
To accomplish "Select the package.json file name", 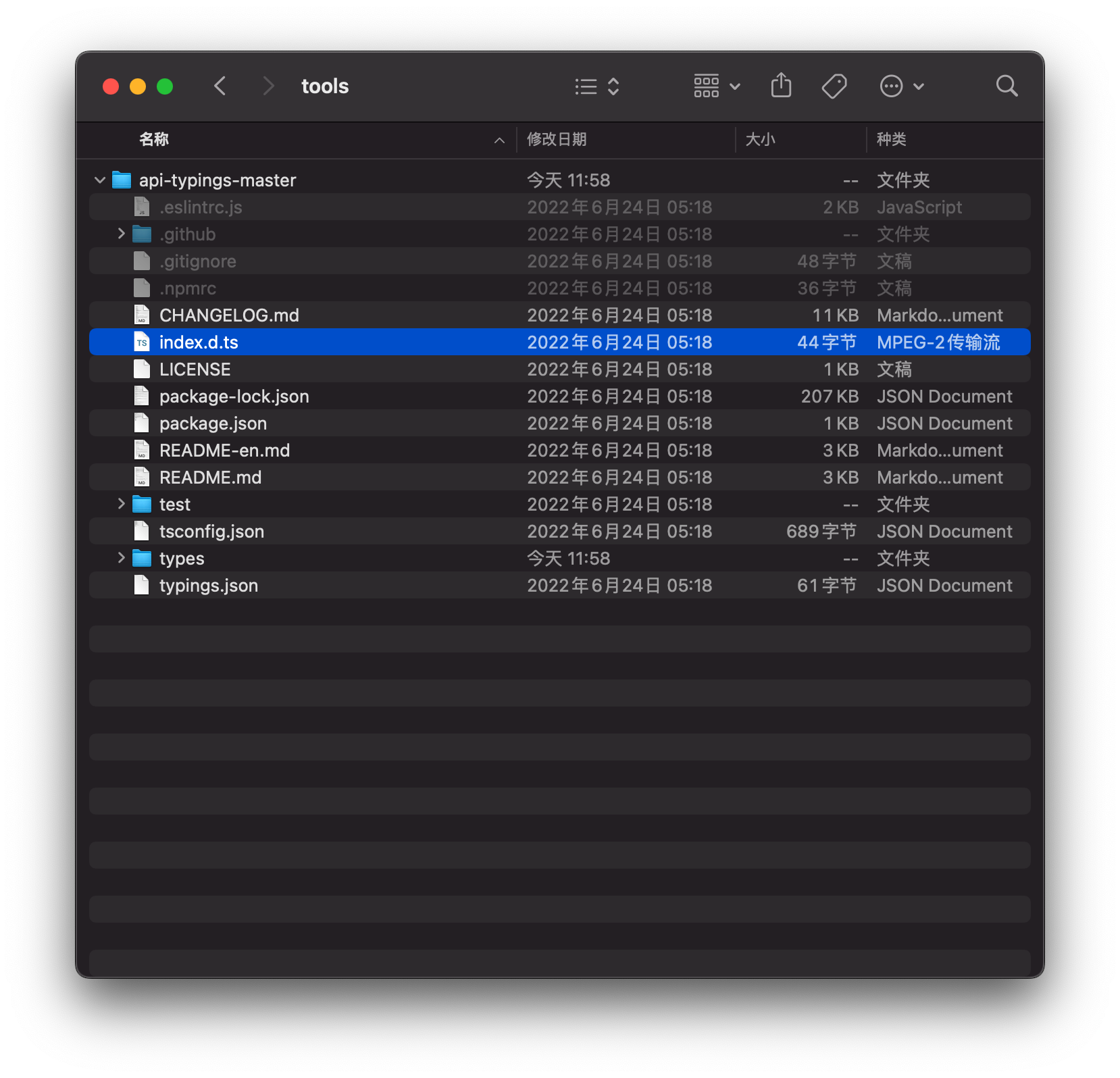I will (213, 423).
